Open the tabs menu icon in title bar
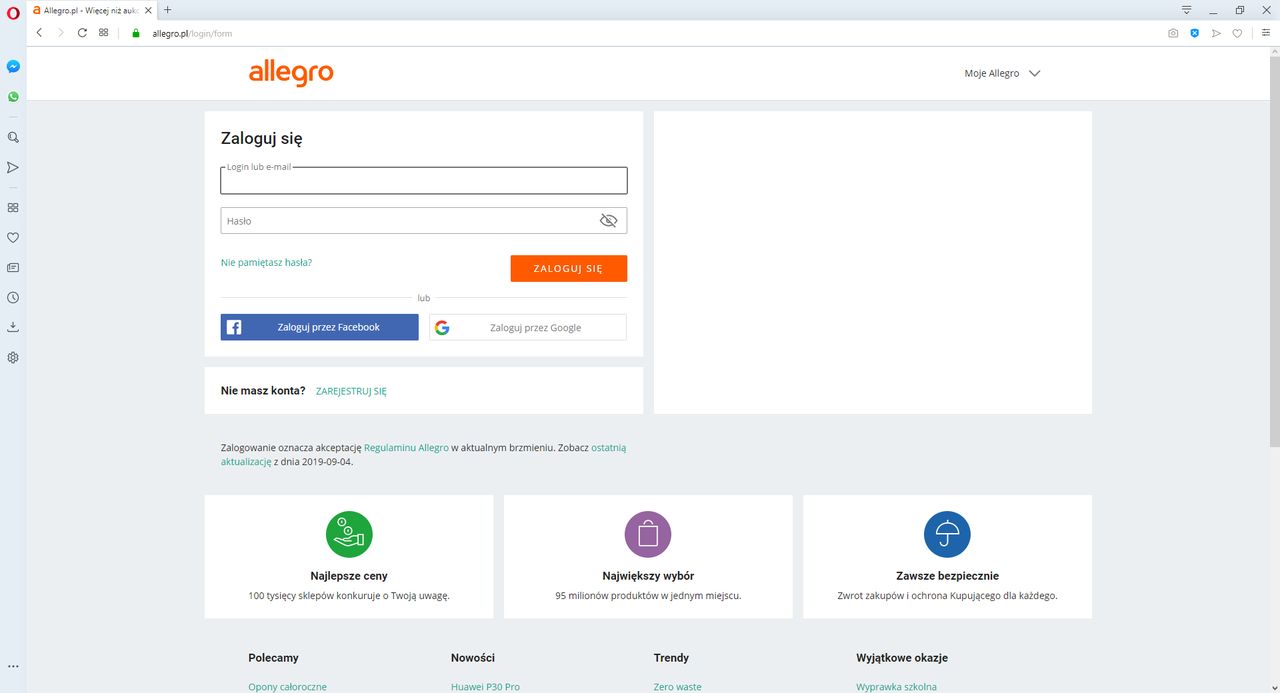Image resolution: width=1280 pixels, height=693 pixels. (1186, 10)
